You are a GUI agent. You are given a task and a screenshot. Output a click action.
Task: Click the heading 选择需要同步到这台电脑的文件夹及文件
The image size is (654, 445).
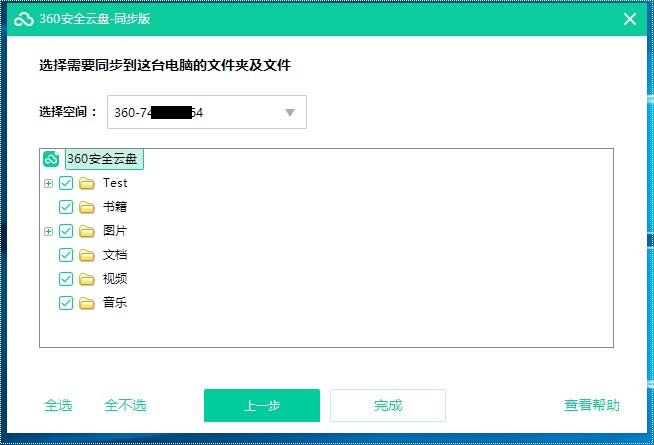click(x=165, y=65)
